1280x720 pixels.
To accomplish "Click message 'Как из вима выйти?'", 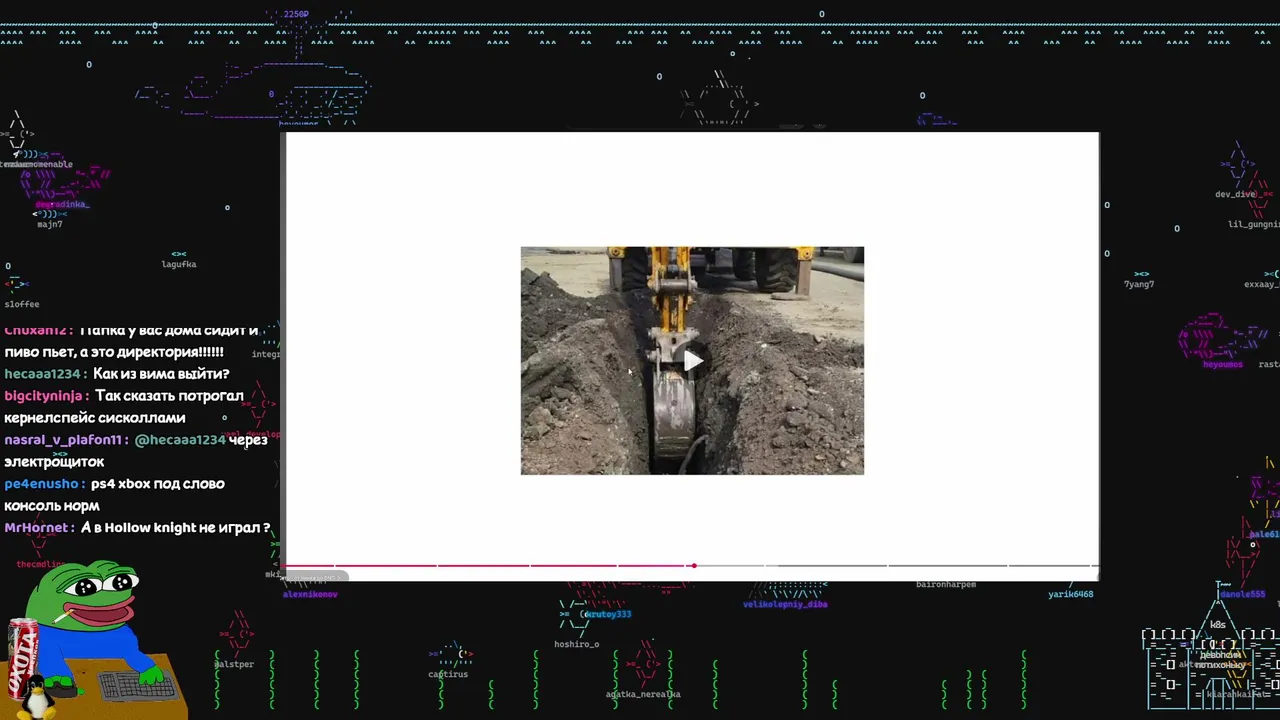I will pyautogui.click(x=161, y=374).
